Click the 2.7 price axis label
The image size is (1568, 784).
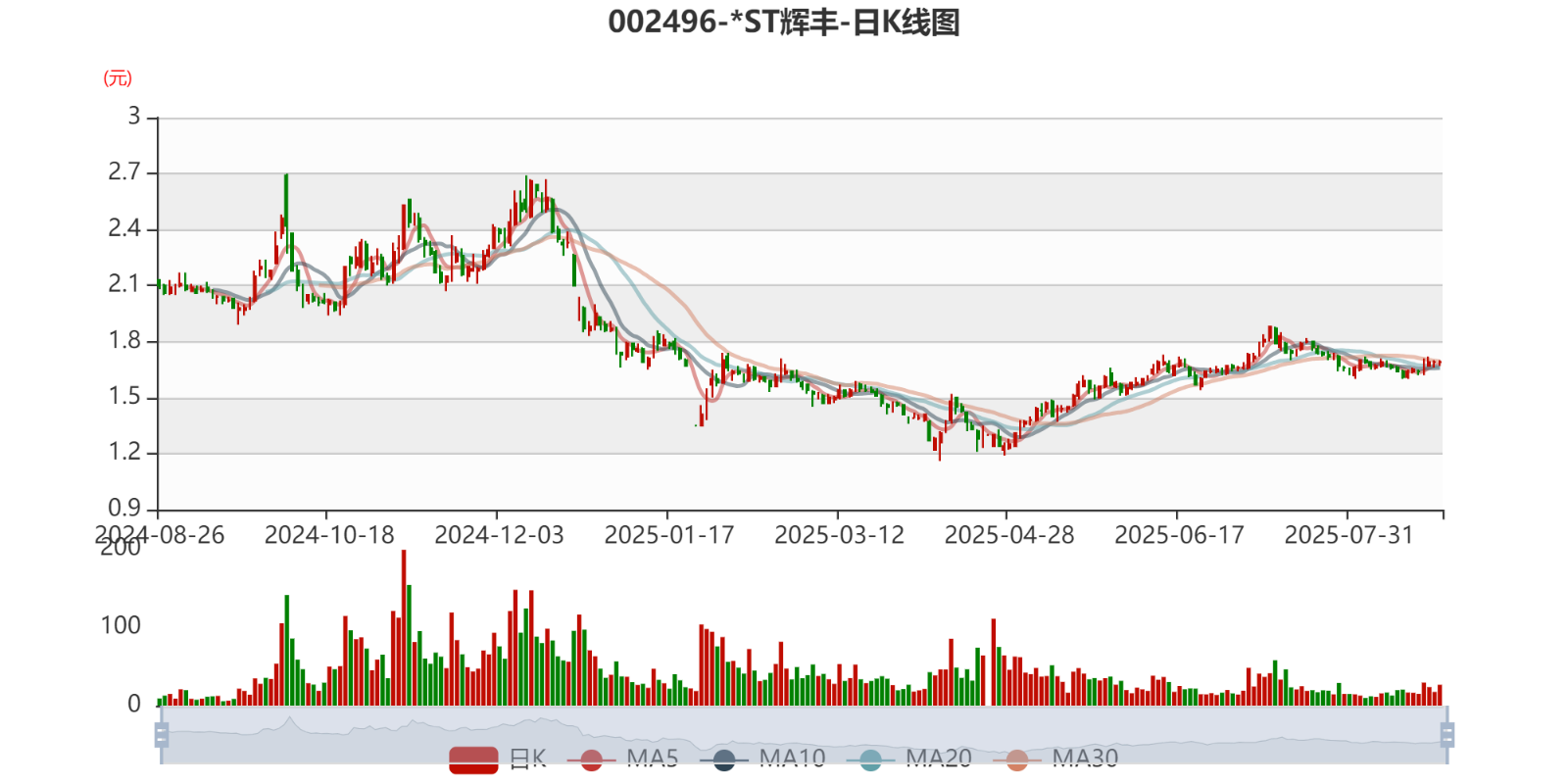click(124, 172)
